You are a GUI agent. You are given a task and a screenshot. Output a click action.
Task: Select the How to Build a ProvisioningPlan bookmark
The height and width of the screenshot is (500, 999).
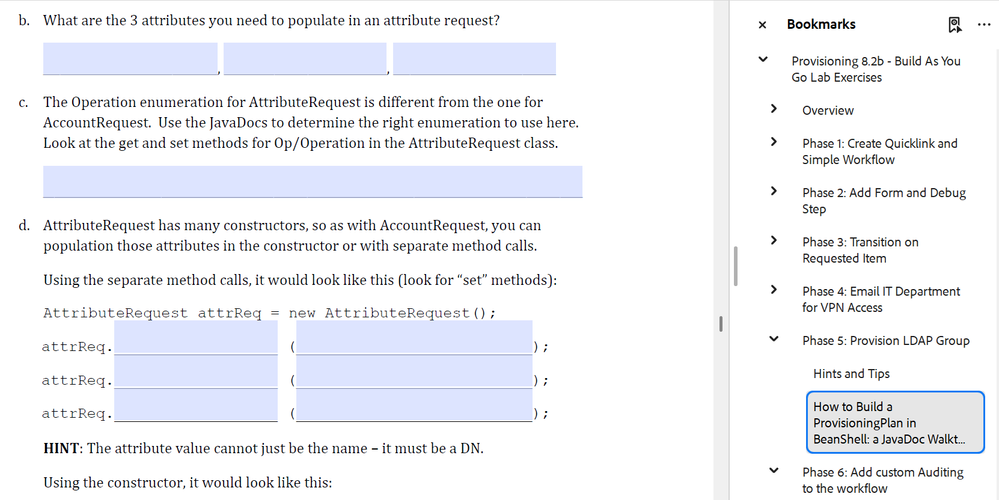point(896,422)
